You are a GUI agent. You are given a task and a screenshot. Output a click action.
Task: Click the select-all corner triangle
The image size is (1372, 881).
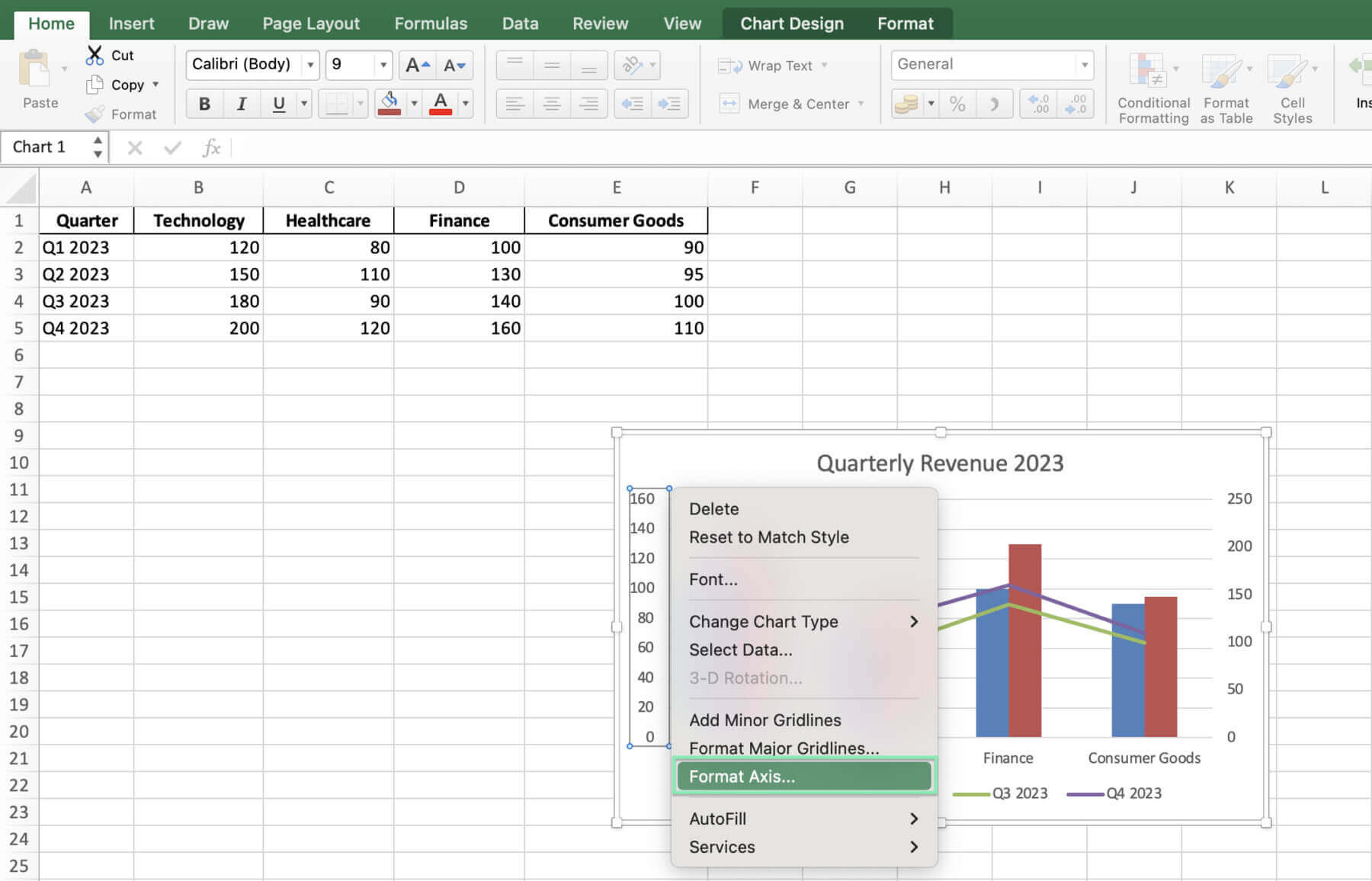pos(21,187)
